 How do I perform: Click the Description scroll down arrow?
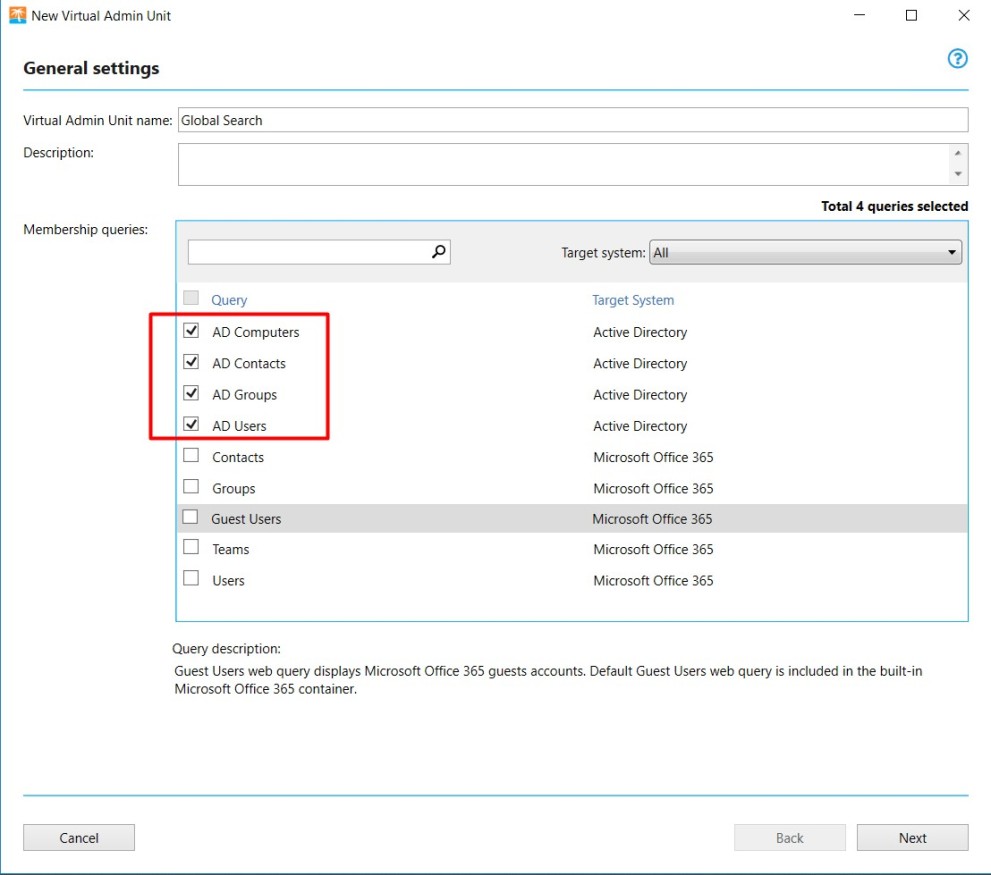(x=958, y=174)
